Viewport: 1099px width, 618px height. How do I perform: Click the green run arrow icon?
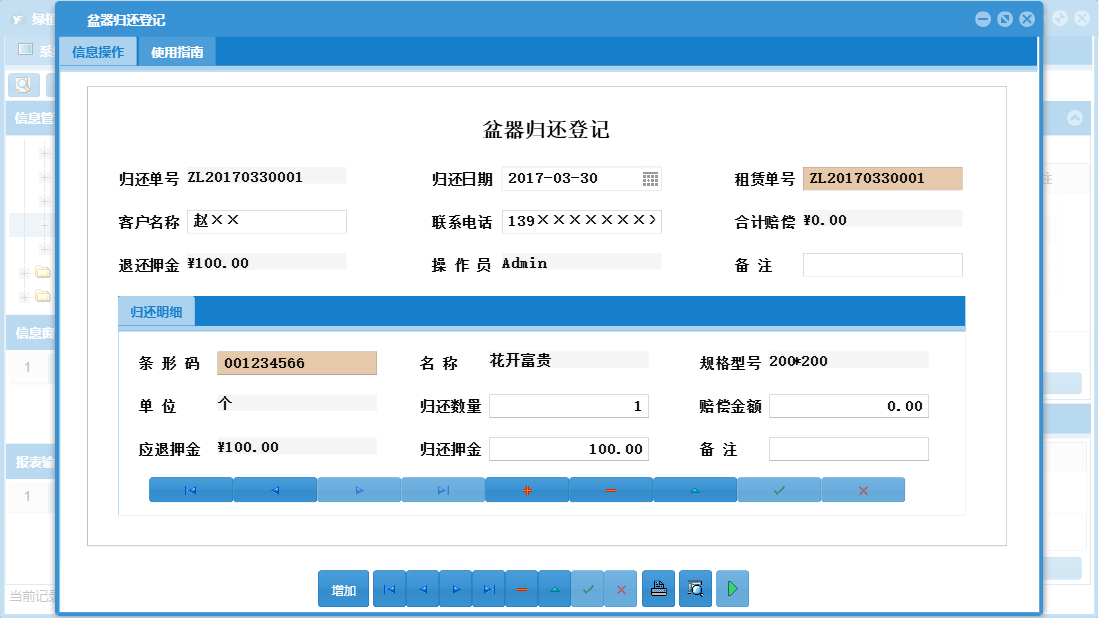point(731,588)
